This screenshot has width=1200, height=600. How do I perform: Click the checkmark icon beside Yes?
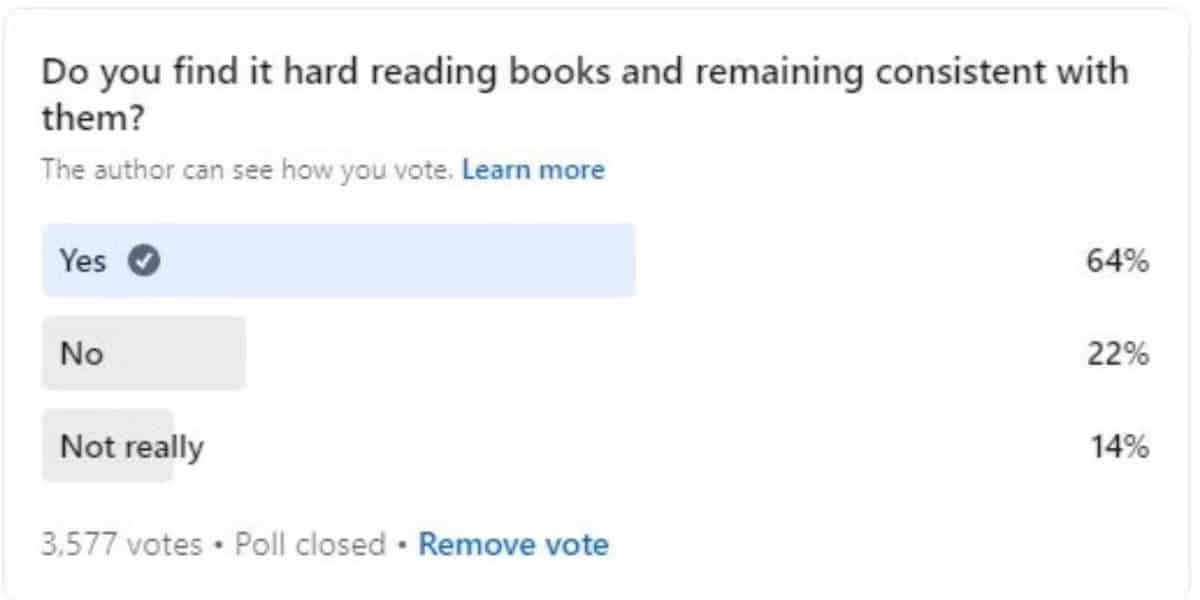tap(147, 261)
